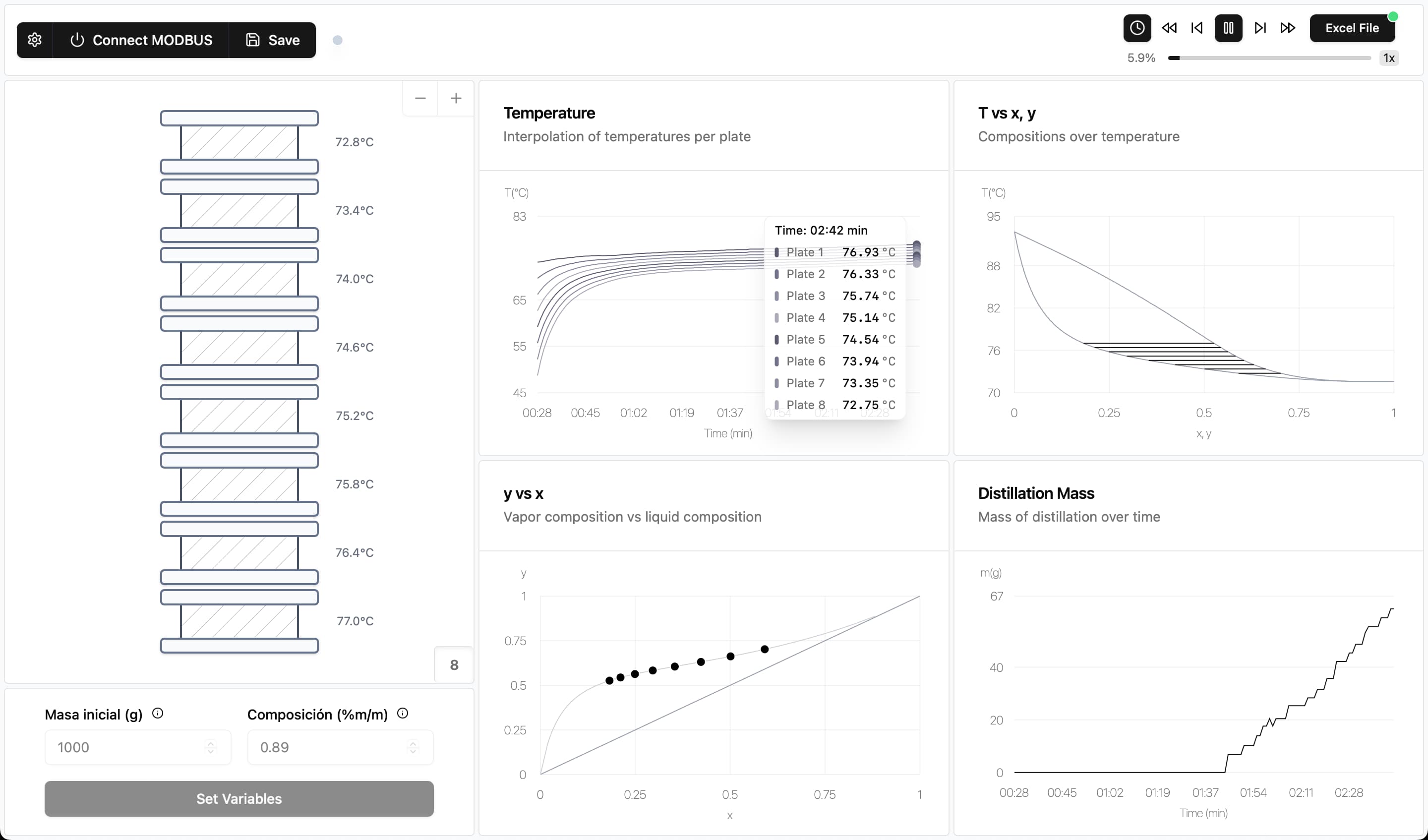Click the Composición stepper arrows
Screen dimensions: 1428x840
pos(413,747)
